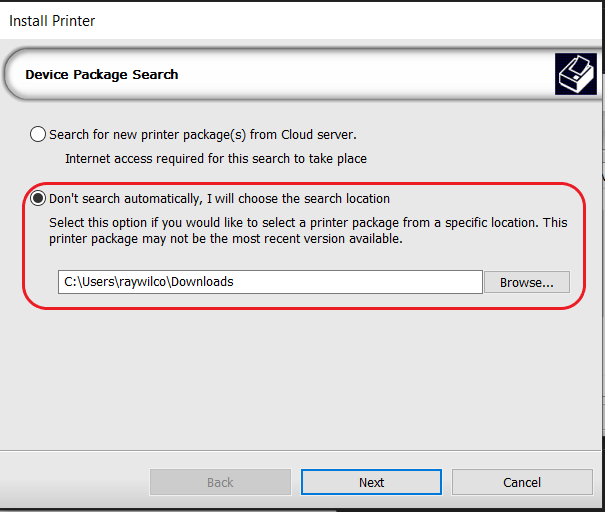Open the Browse... folder picker
Screen dimensions: 605x512
[x=527, y=282]
